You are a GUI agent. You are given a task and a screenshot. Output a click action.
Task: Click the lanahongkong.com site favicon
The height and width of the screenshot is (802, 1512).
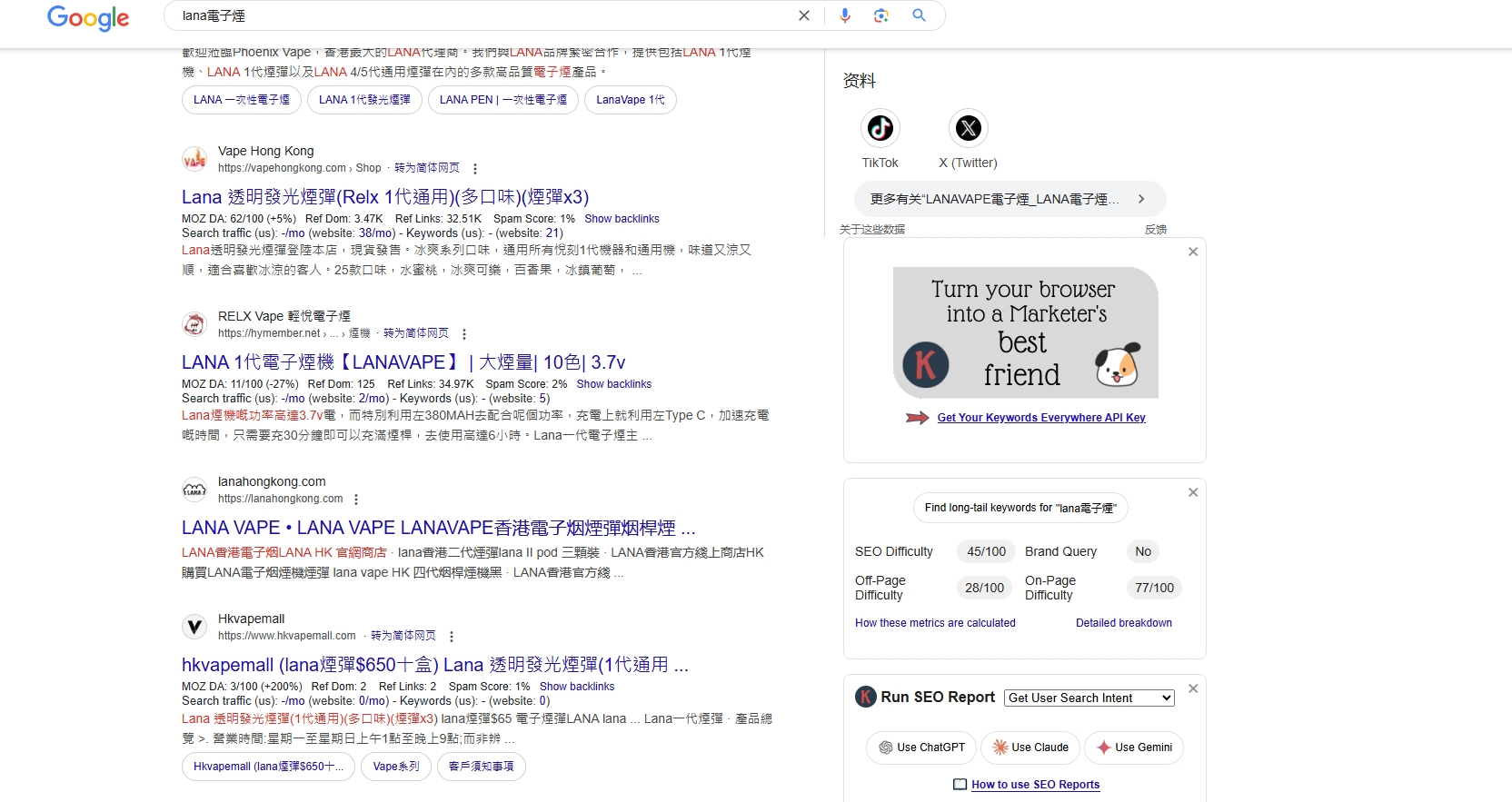pyautogui.click(x=194, y=490)
